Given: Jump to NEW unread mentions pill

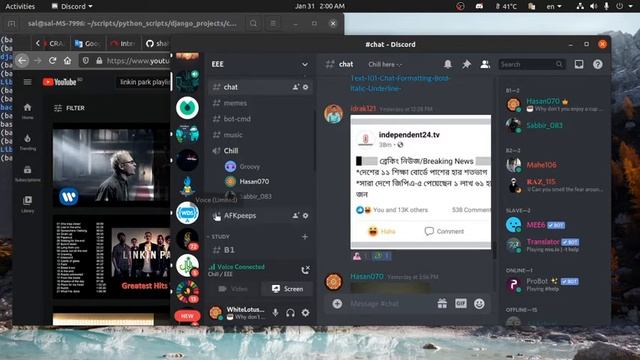Looking at the screenshot, I should (x=187, y=316).
